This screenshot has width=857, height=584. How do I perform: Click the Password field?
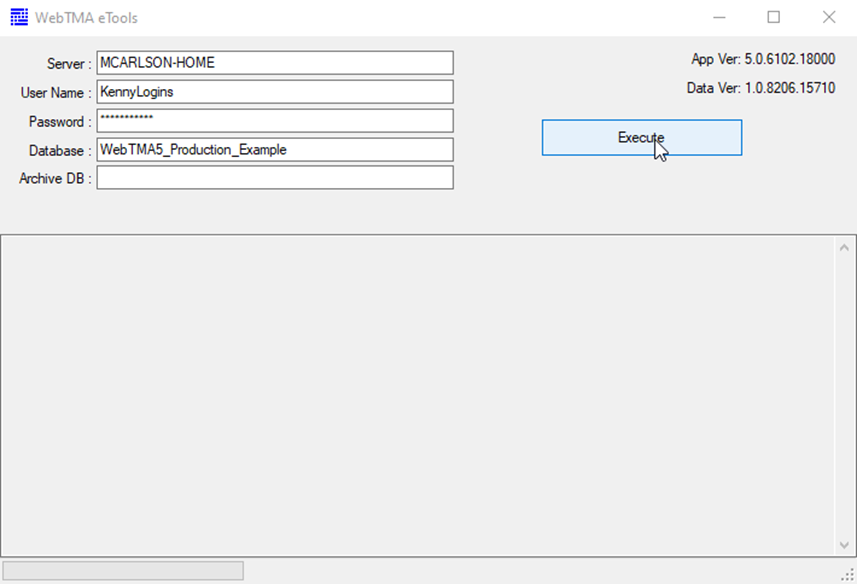coord(273,120)
